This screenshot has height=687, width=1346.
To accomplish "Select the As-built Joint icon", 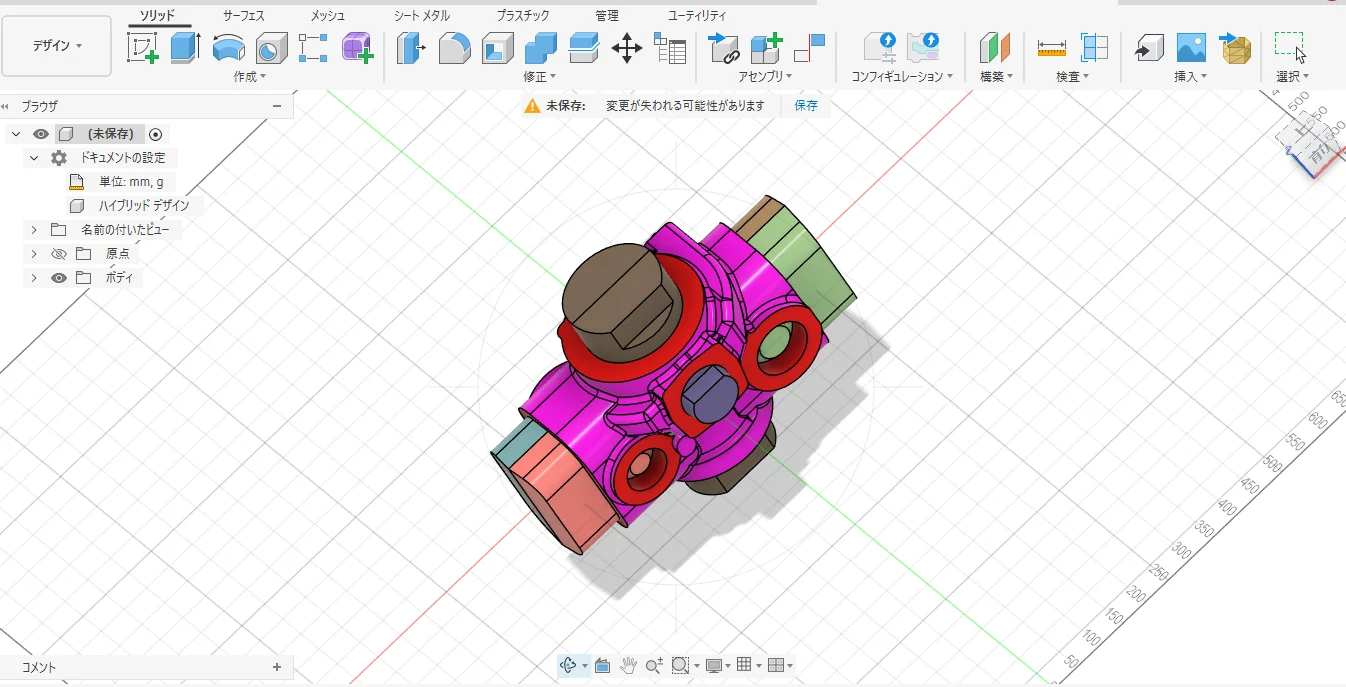I will pyautogui.click(x=809, y=47).
